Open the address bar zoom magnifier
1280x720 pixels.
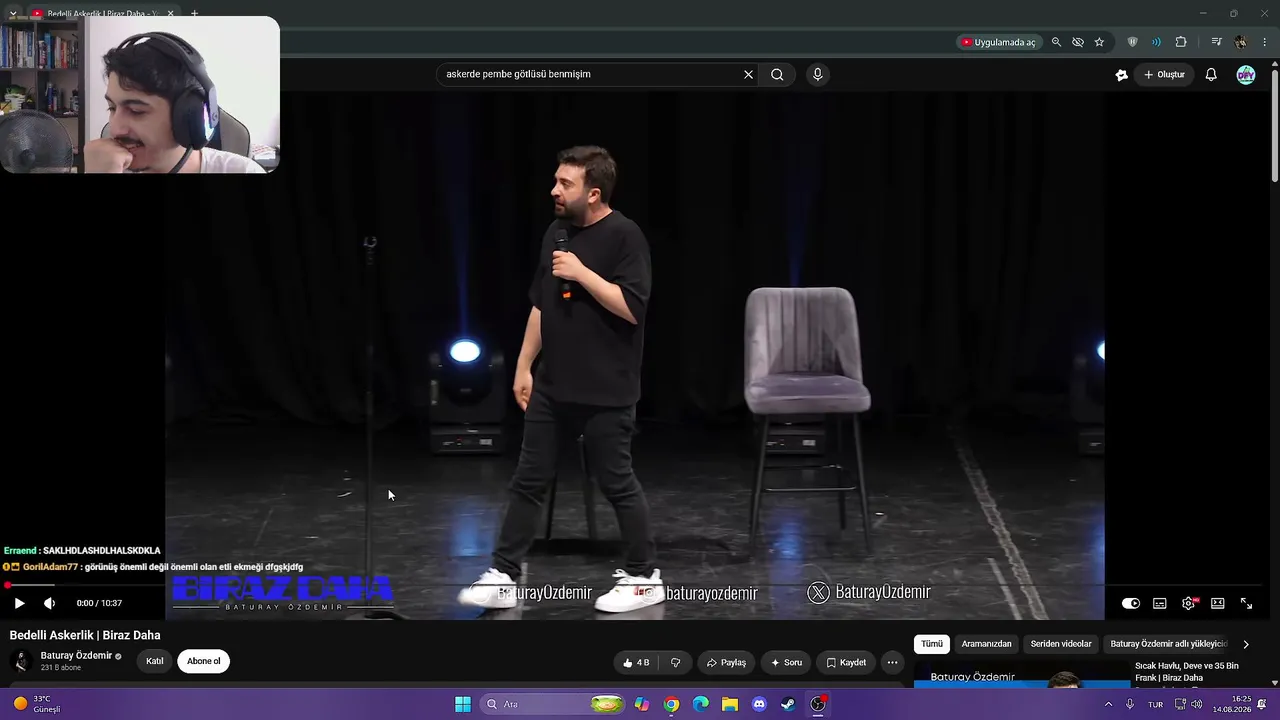click(x=1056, y=42)
